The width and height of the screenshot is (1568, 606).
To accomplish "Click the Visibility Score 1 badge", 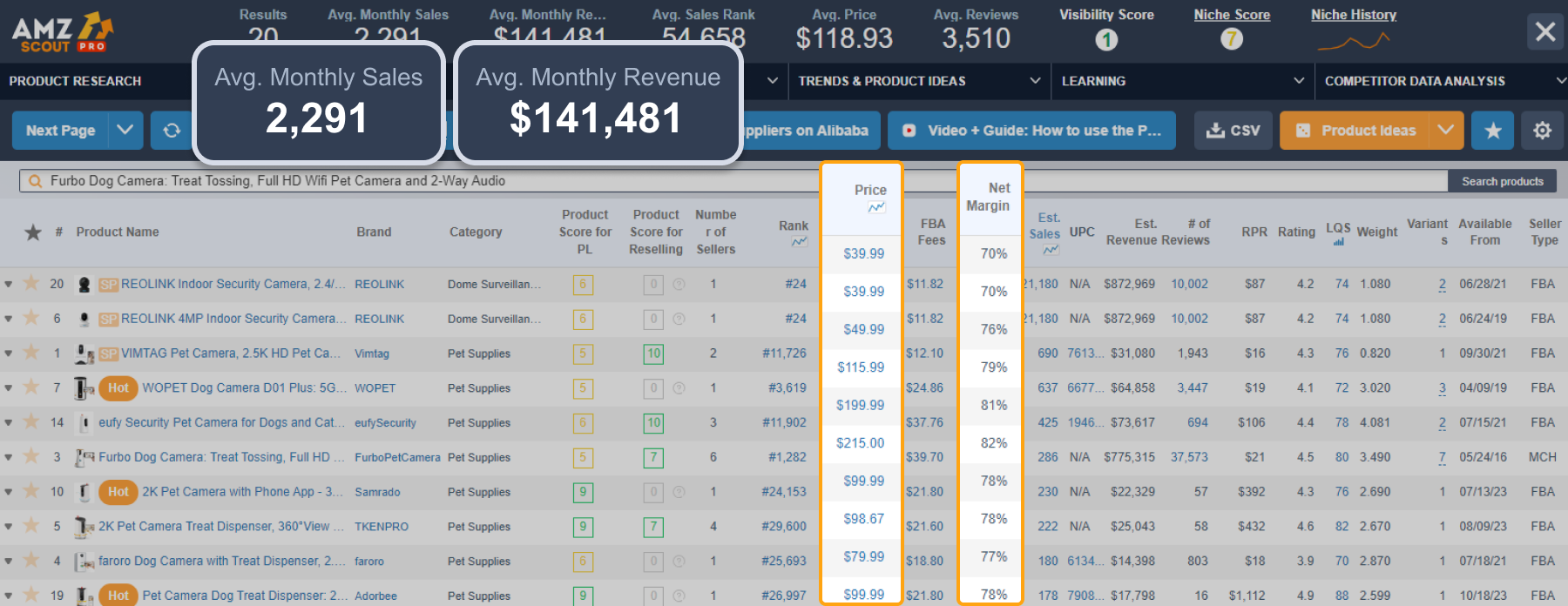I will click(1106, 39).
